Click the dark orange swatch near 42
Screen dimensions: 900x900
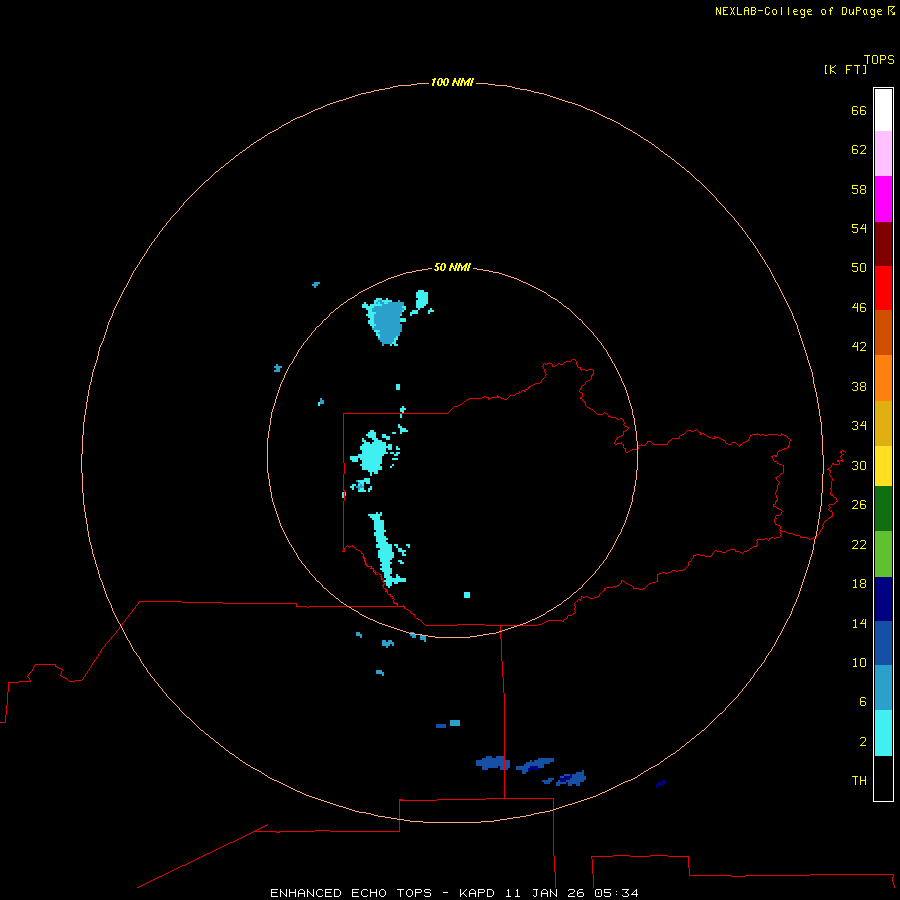(883, 333)
